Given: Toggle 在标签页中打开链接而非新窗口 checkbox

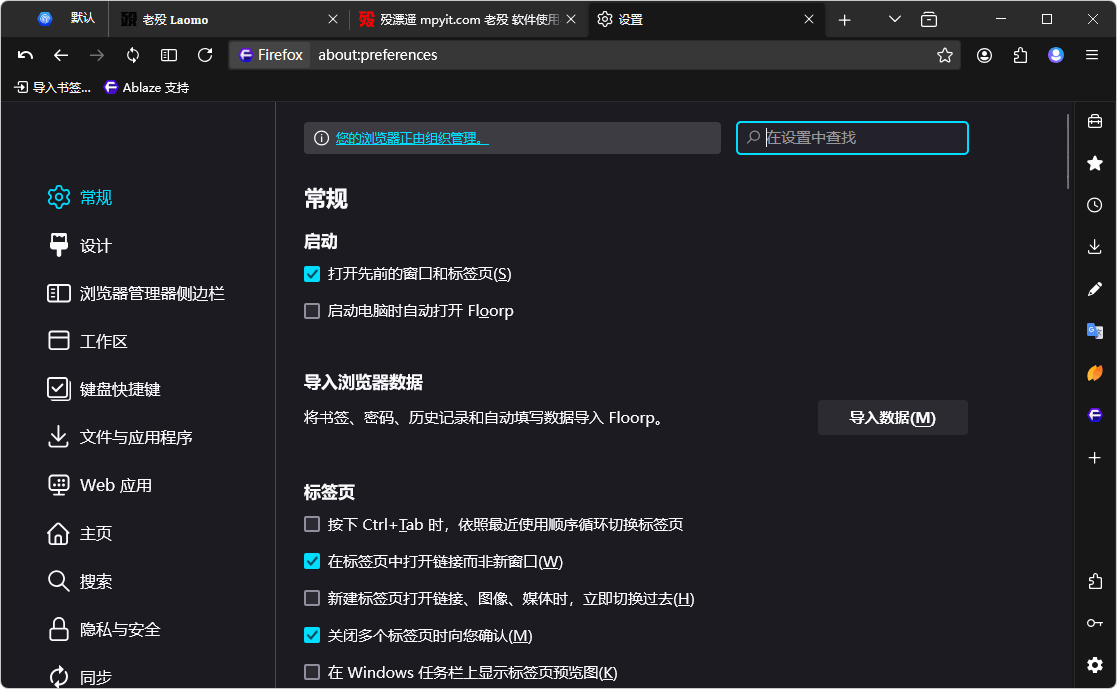Looking at the screenshot, I should pyautogui.click(x=312, y=562).
